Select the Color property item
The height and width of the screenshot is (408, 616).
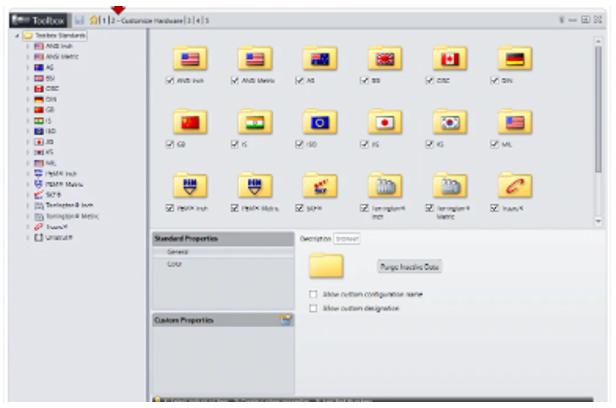tap(174, 264)
